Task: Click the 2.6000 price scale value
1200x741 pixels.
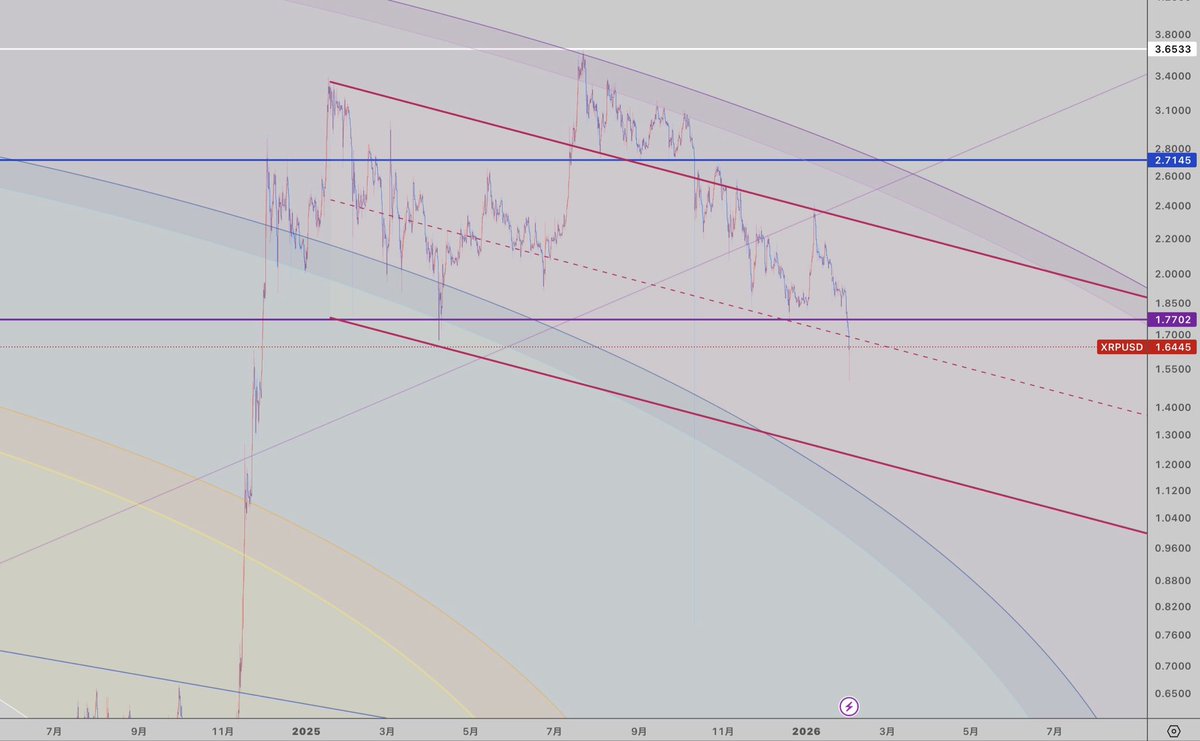Action: click(1171, 176)
